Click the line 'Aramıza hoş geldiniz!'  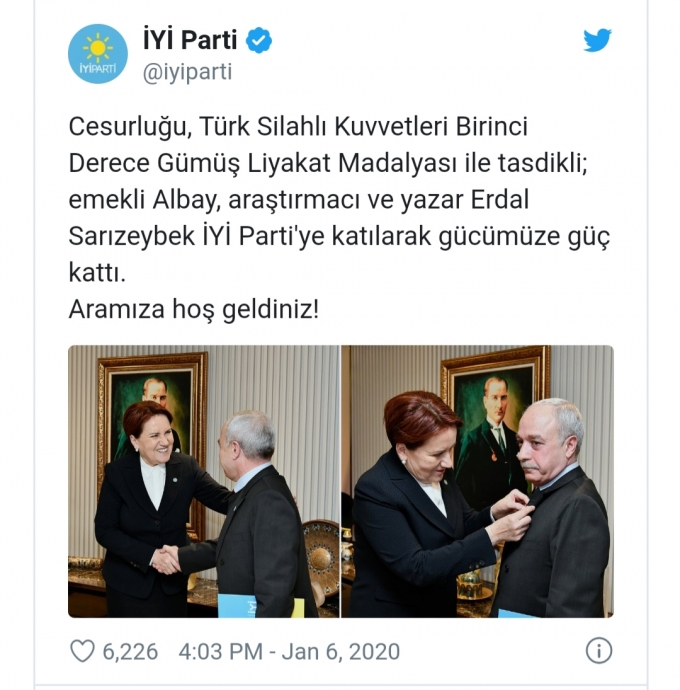pos(194,309)
